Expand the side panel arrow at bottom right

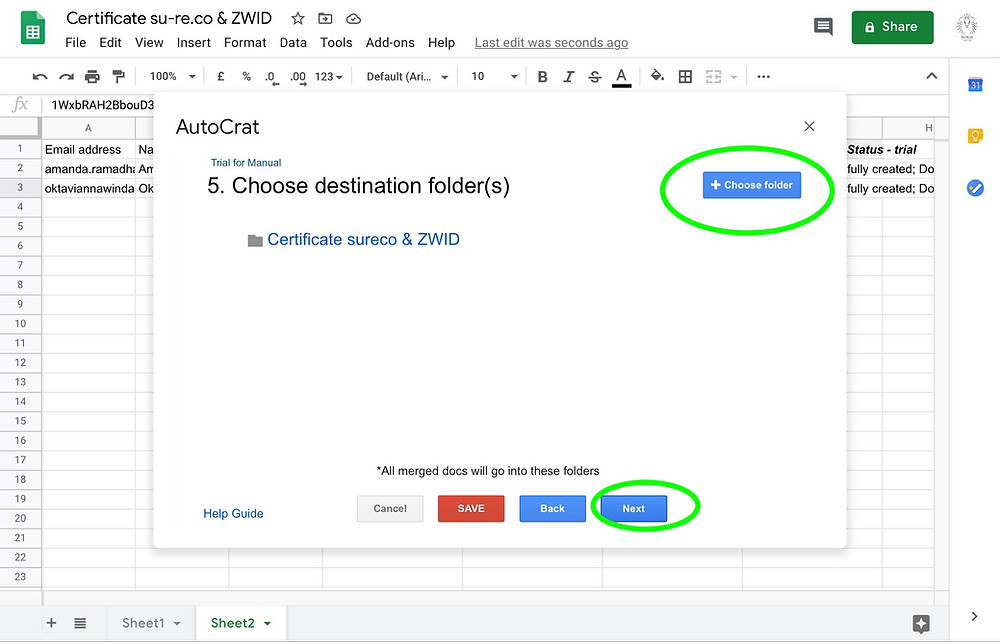(x=974, y=616)
